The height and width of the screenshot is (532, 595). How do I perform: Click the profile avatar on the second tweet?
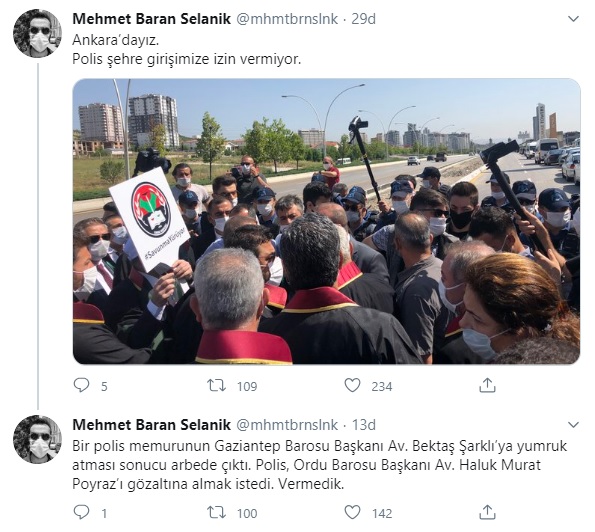(37, 439)
